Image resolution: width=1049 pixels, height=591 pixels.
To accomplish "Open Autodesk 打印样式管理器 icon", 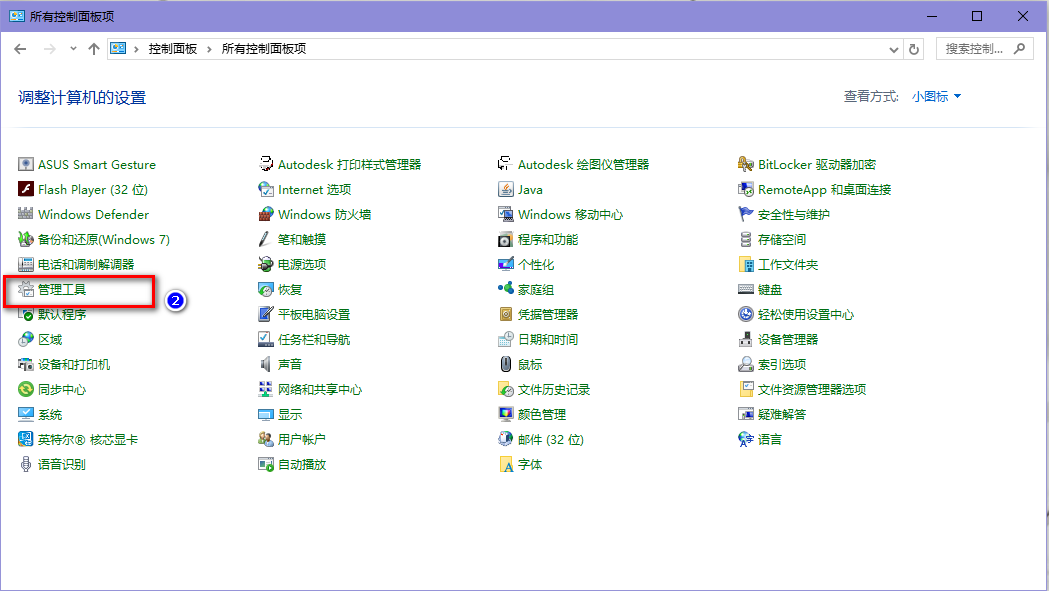I will pyautogui.click(x=266, y=165).
